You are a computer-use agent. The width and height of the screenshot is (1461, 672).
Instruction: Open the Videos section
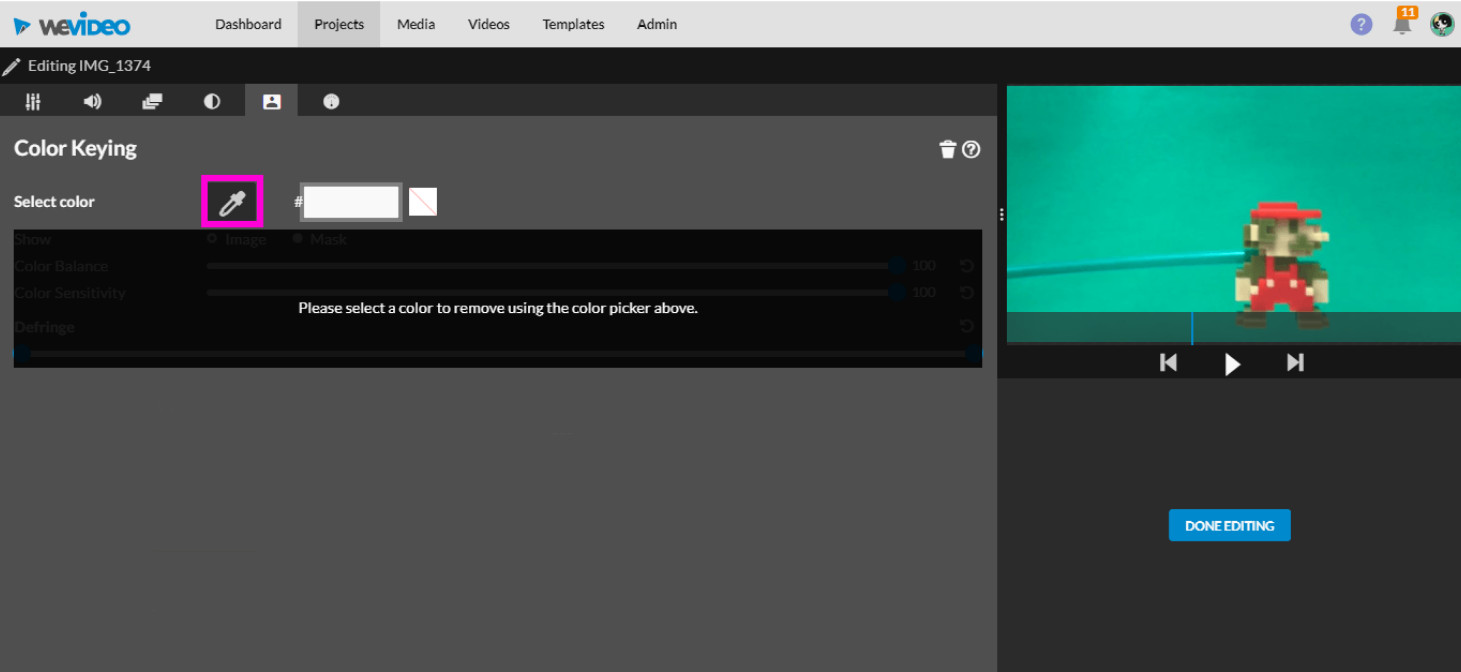click(x=489, y=24)
